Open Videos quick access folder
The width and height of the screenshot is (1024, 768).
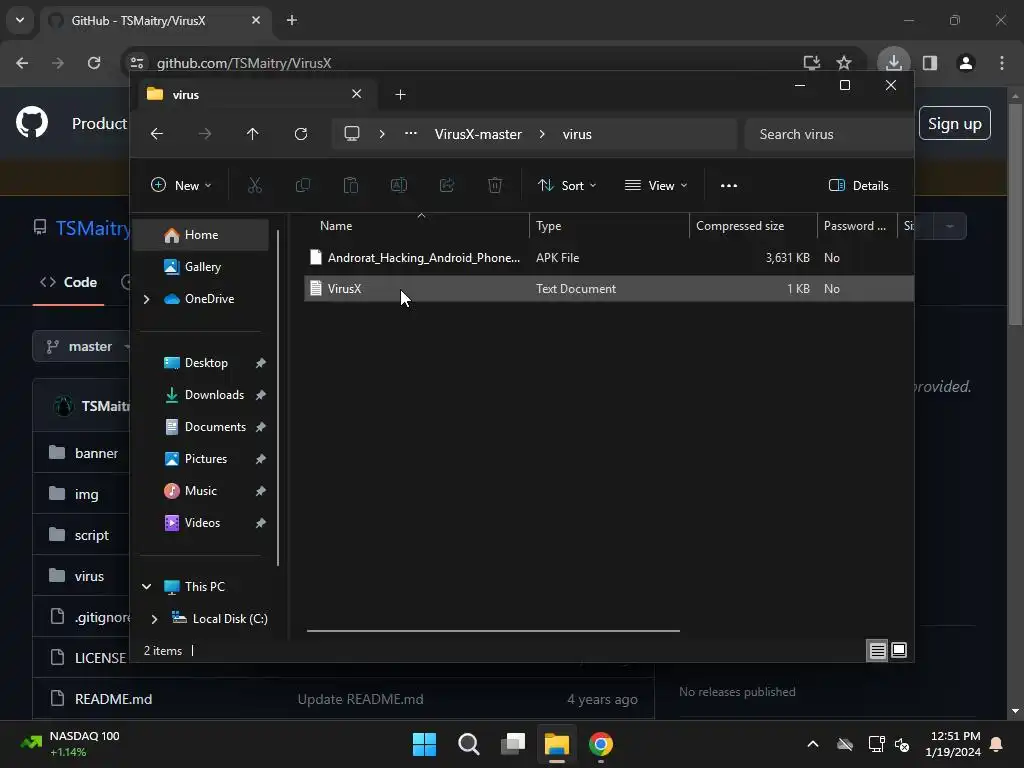pos(201,522)
